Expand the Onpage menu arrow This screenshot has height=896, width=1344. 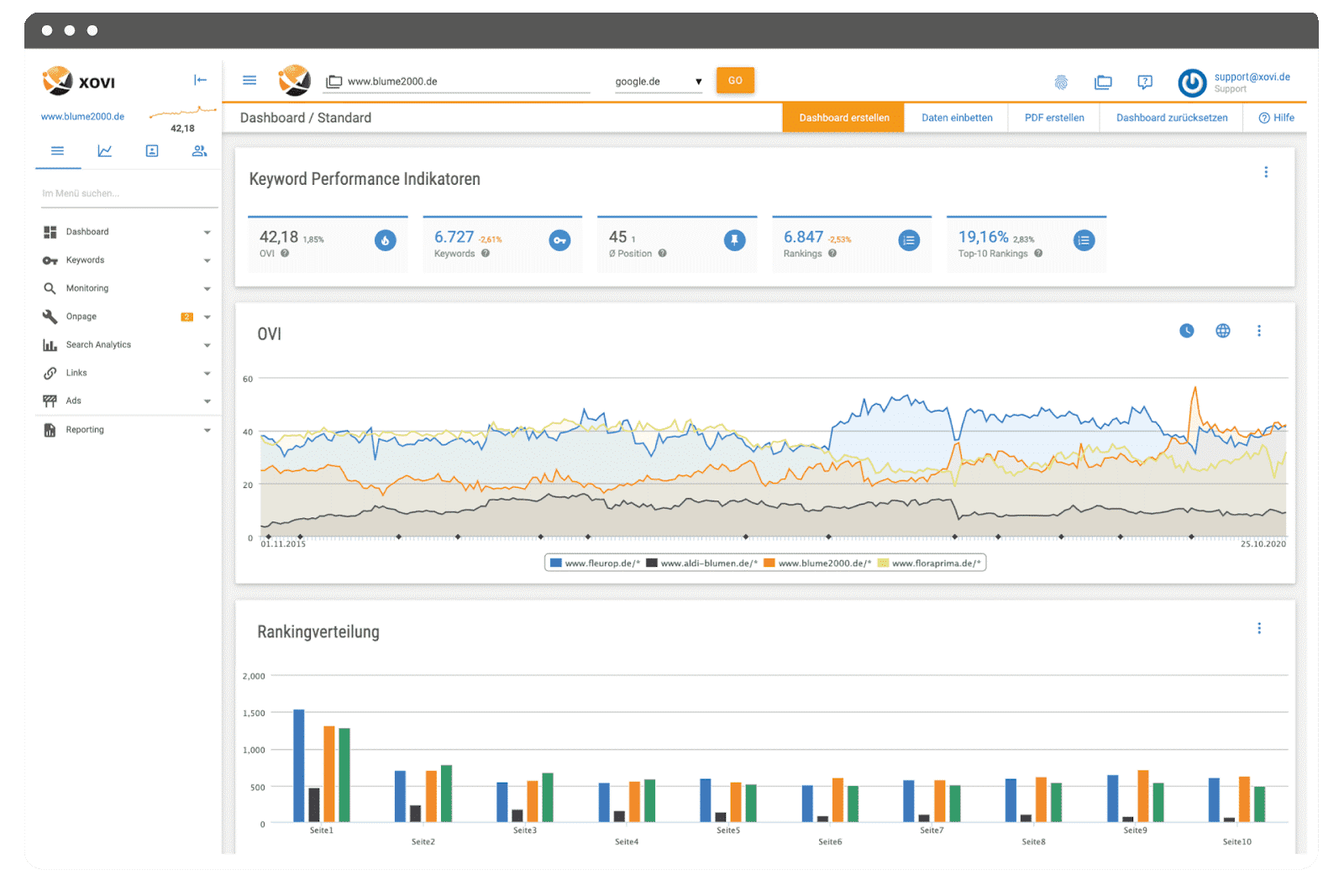tap(207, 317)
